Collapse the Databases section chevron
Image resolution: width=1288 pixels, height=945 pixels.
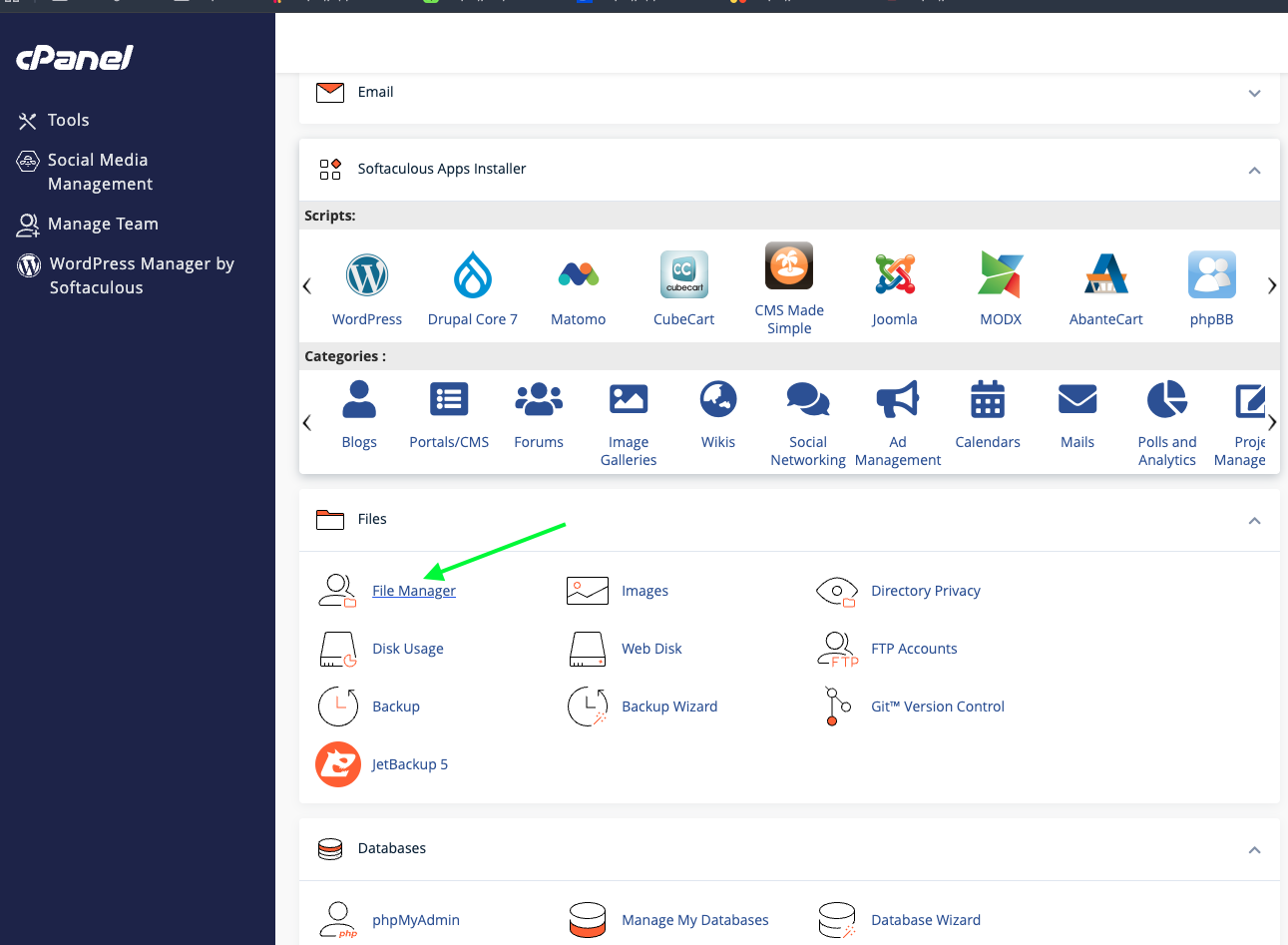1254,849
